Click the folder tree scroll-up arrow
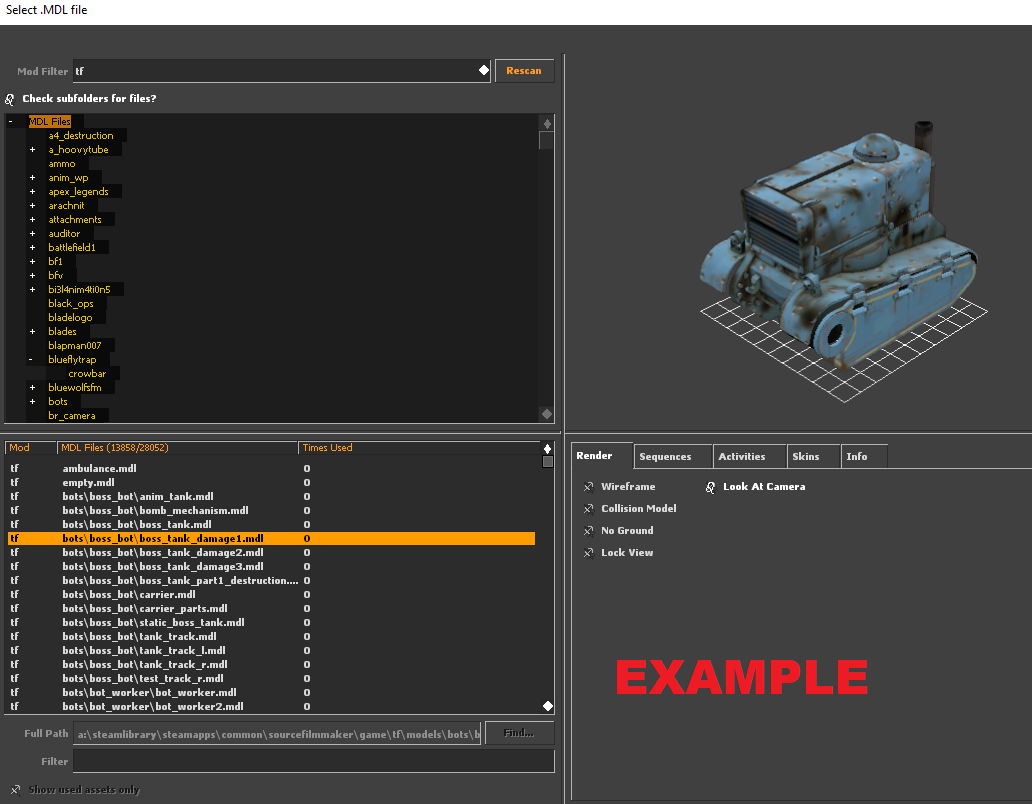This screenshot has width=1032, height=804. click(547, 124)
